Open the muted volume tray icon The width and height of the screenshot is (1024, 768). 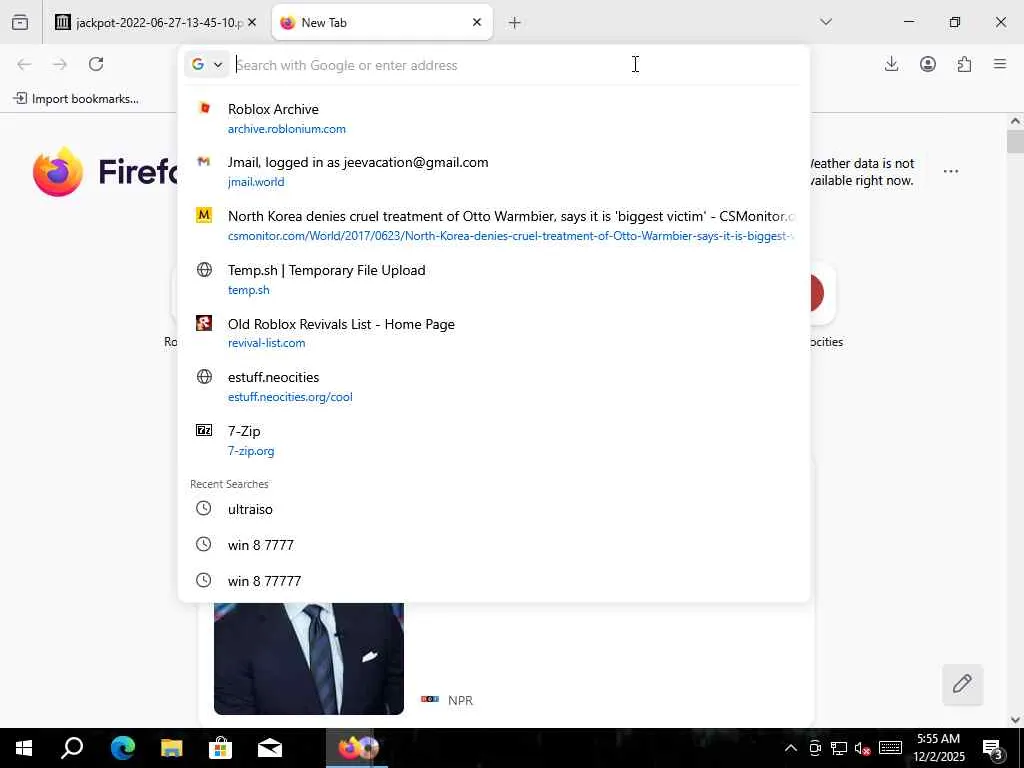(863, 748)
